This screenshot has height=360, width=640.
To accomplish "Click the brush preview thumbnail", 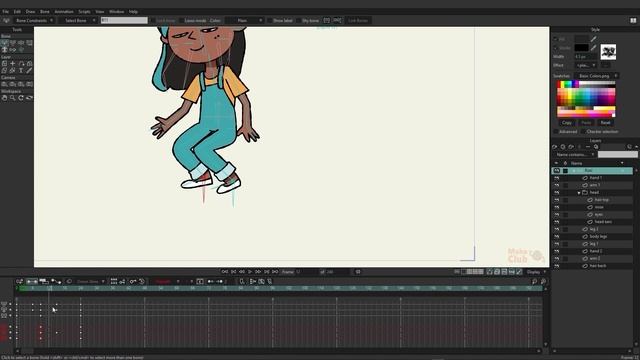I will (x=608, y=52).
